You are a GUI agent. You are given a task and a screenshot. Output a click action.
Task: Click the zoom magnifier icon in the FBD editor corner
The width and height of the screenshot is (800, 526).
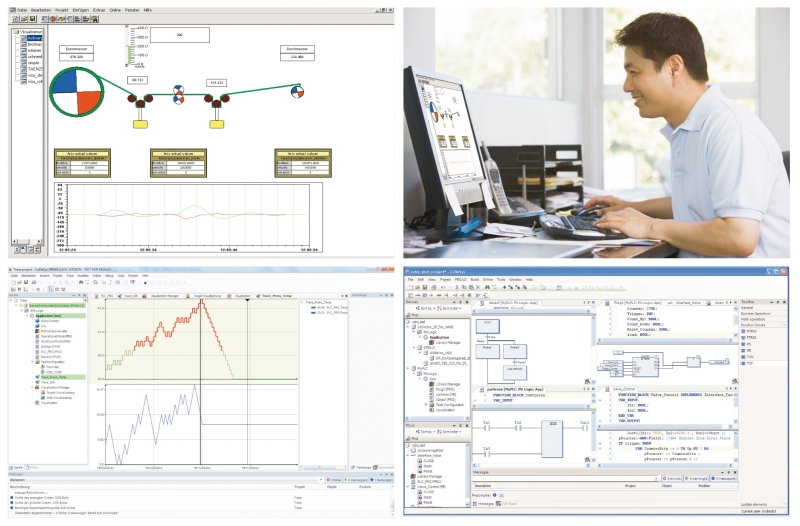click(735, 381)
